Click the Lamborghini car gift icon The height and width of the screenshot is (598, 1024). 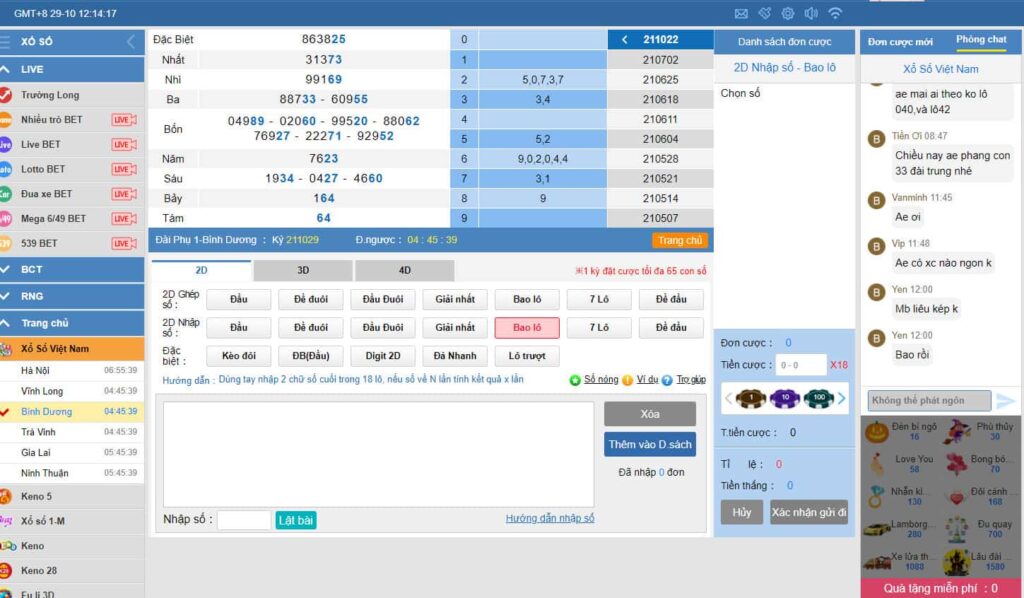[x=878, y=529]
